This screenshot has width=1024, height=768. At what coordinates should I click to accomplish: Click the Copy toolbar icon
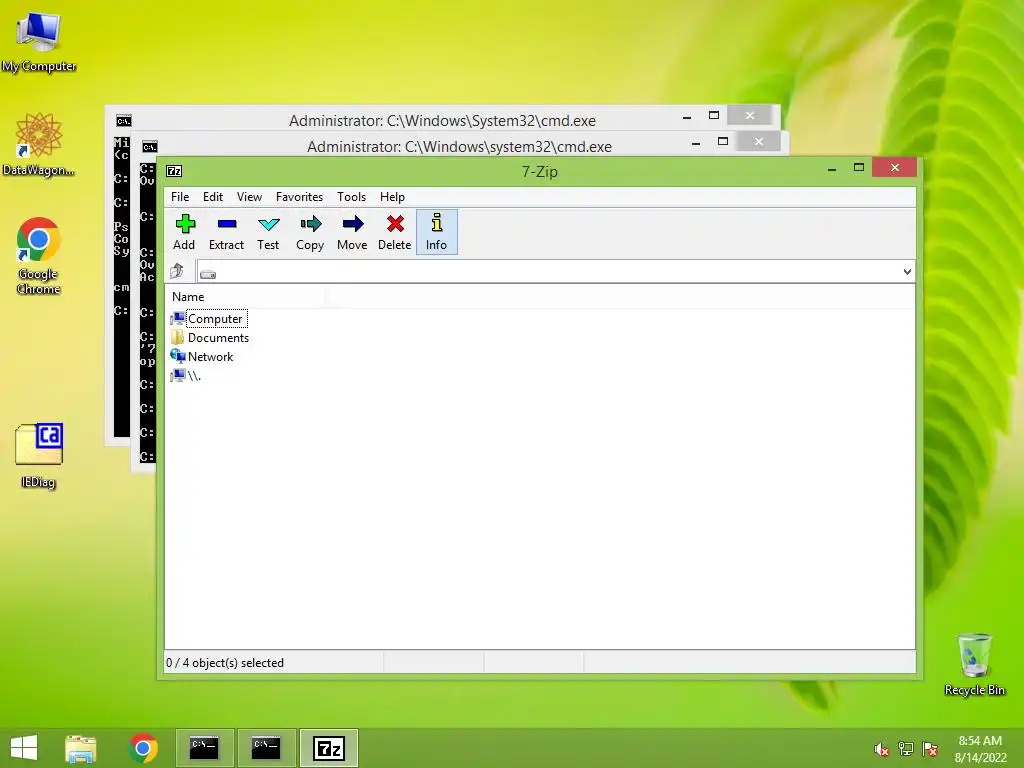tap(310, 232)
